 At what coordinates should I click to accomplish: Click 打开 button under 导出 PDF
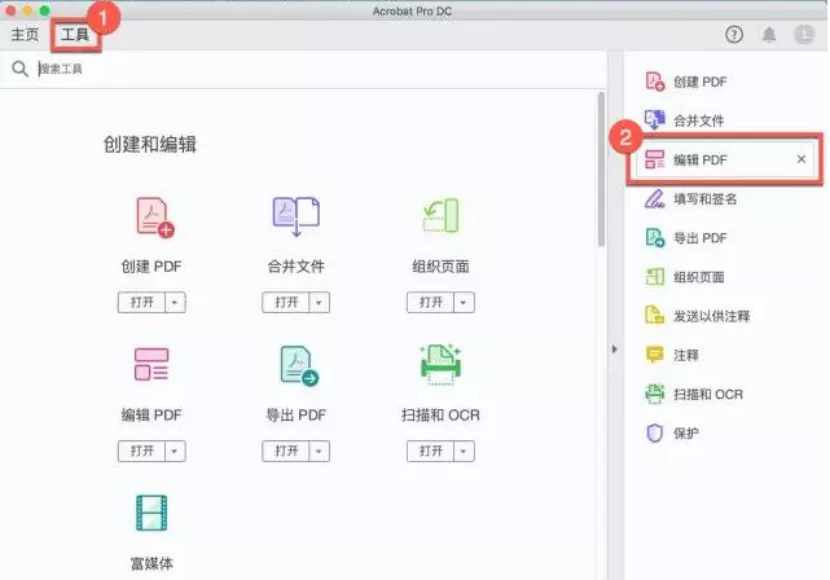(x=286, y=451)
